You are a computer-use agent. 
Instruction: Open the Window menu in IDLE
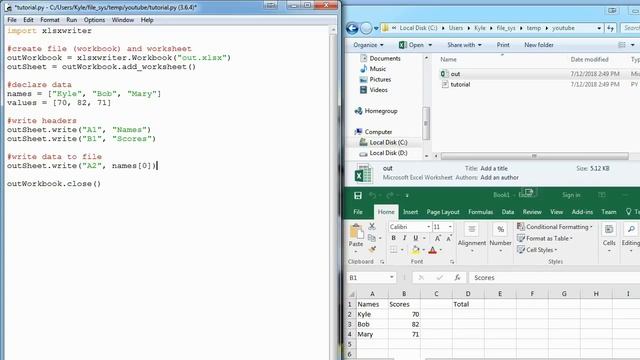point(122,20)
